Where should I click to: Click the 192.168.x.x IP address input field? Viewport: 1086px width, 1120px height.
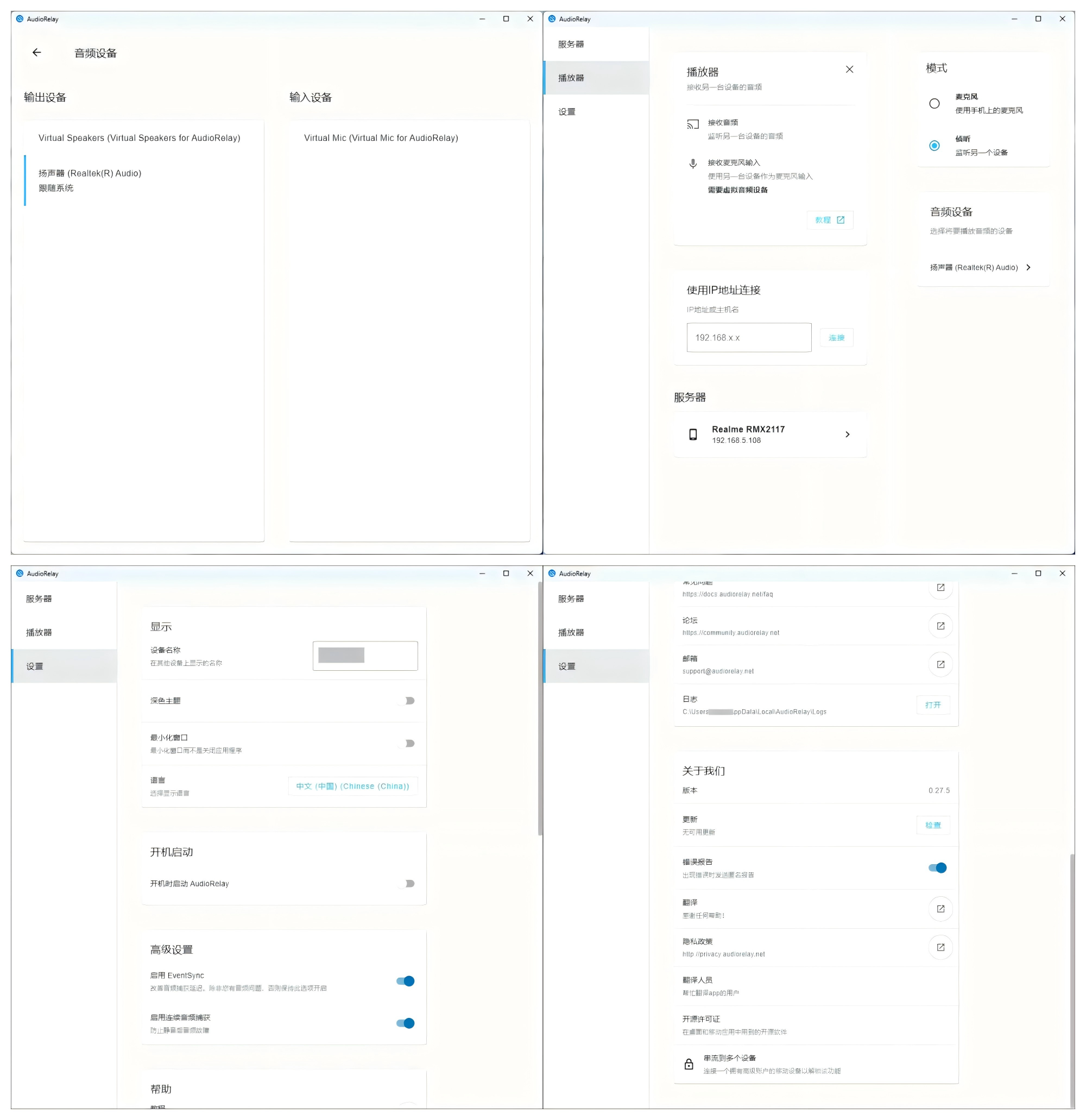point(748,337)
